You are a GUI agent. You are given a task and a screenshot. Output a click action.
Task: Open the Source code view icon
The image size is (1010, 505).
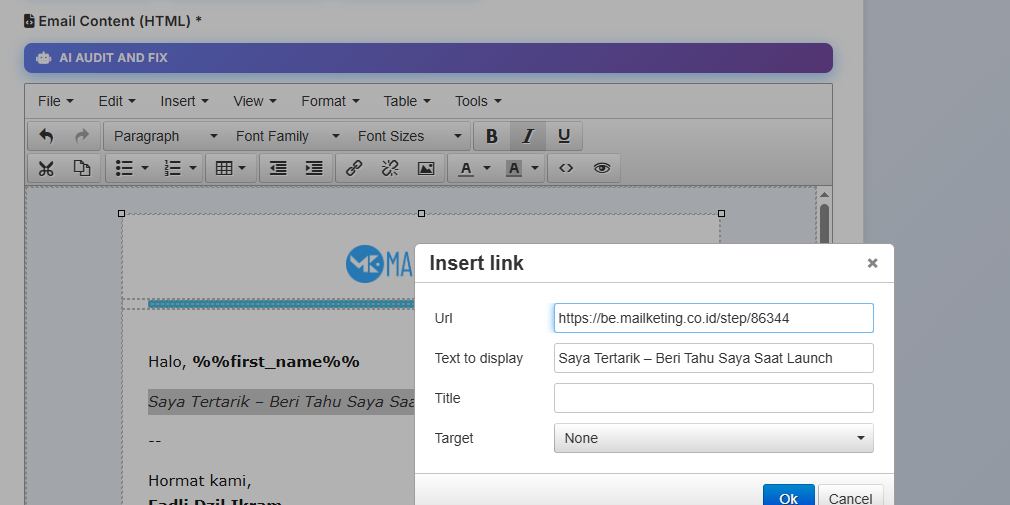click(x=566, y=168)
